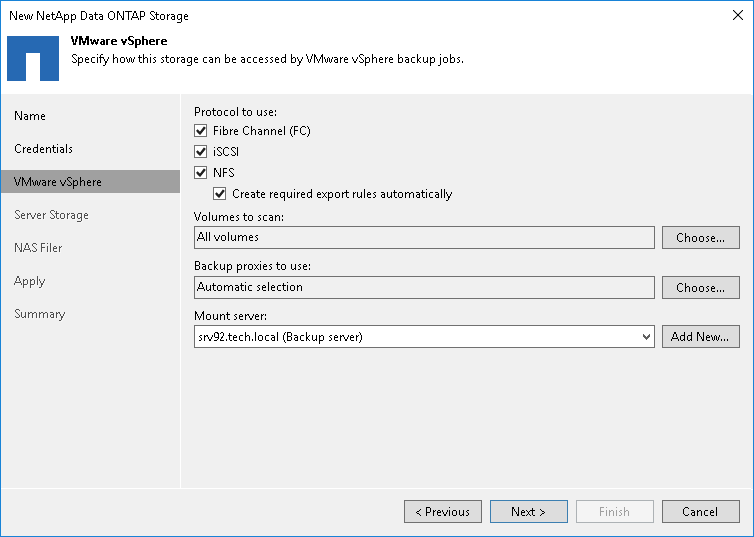Viewport: 754px width, 537px height.
Task: Go to the Name wizard step
Action: [30, 116]
